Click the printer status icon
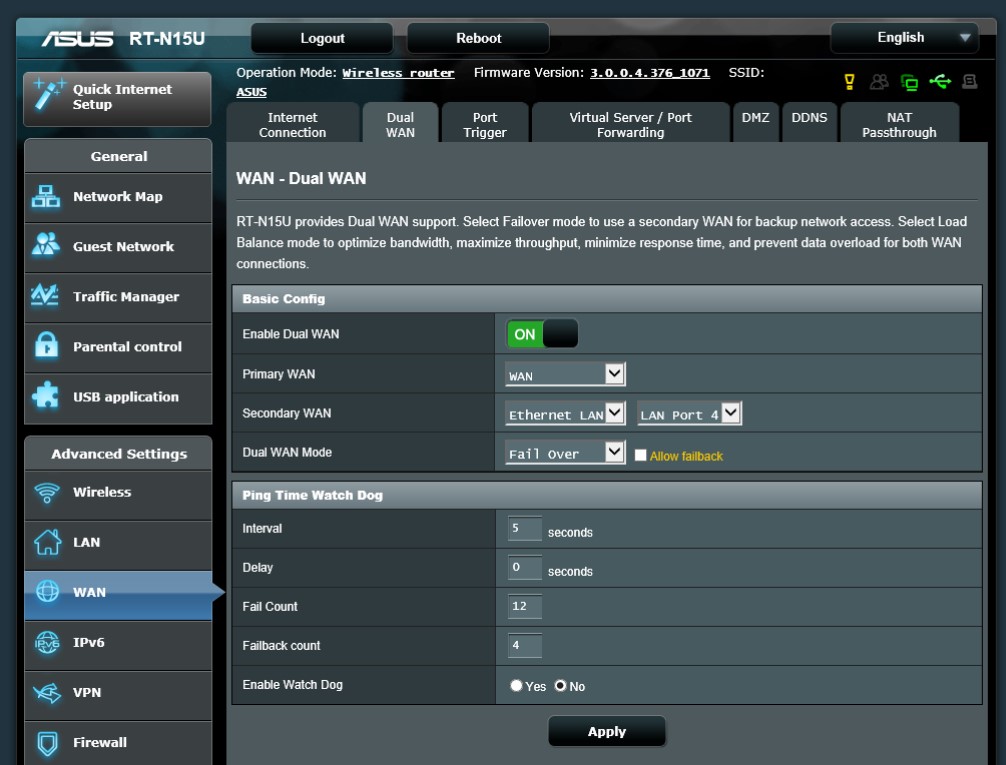The height and width of the screenshot is (765, 1006). point(969,82)
